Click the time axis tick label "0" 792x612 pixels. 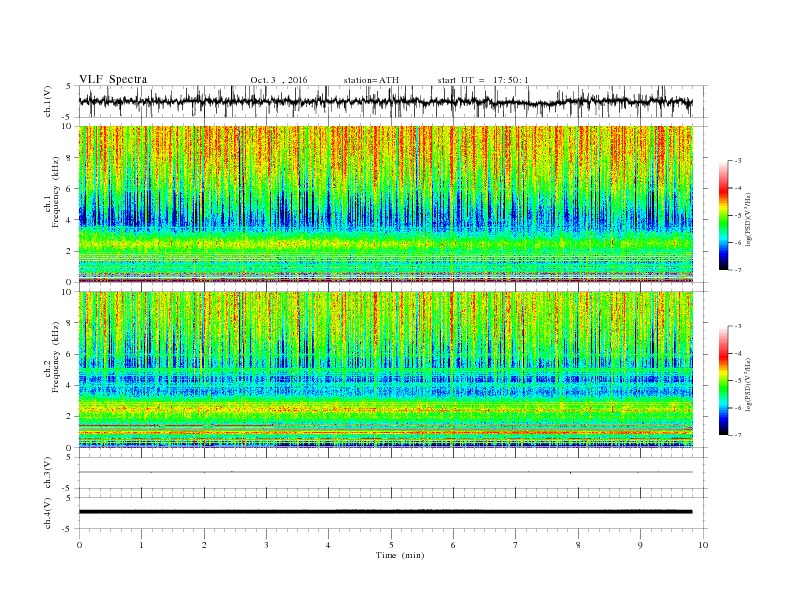[79, 545]
